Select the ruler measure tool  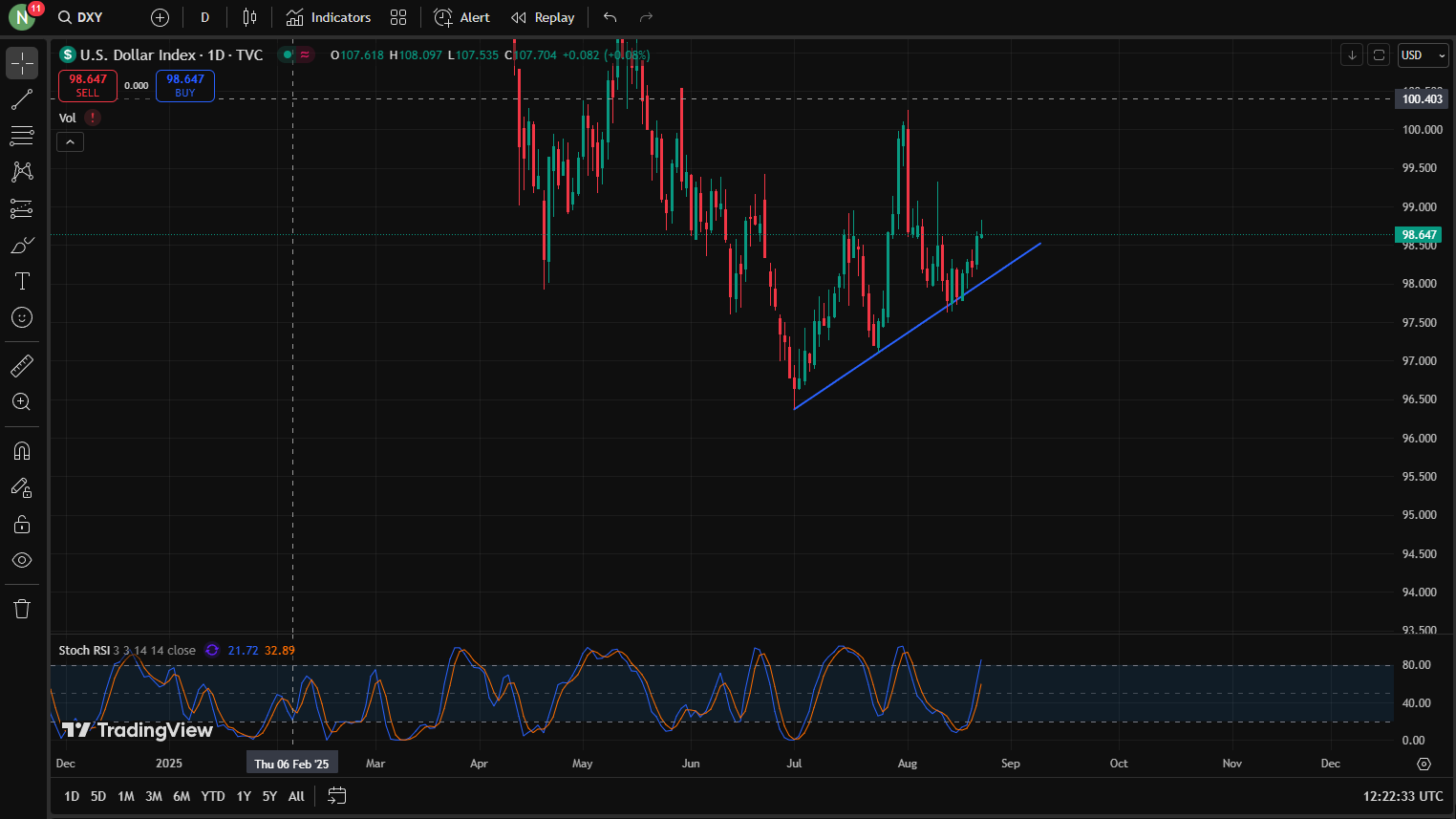click(x=22, y=365)
